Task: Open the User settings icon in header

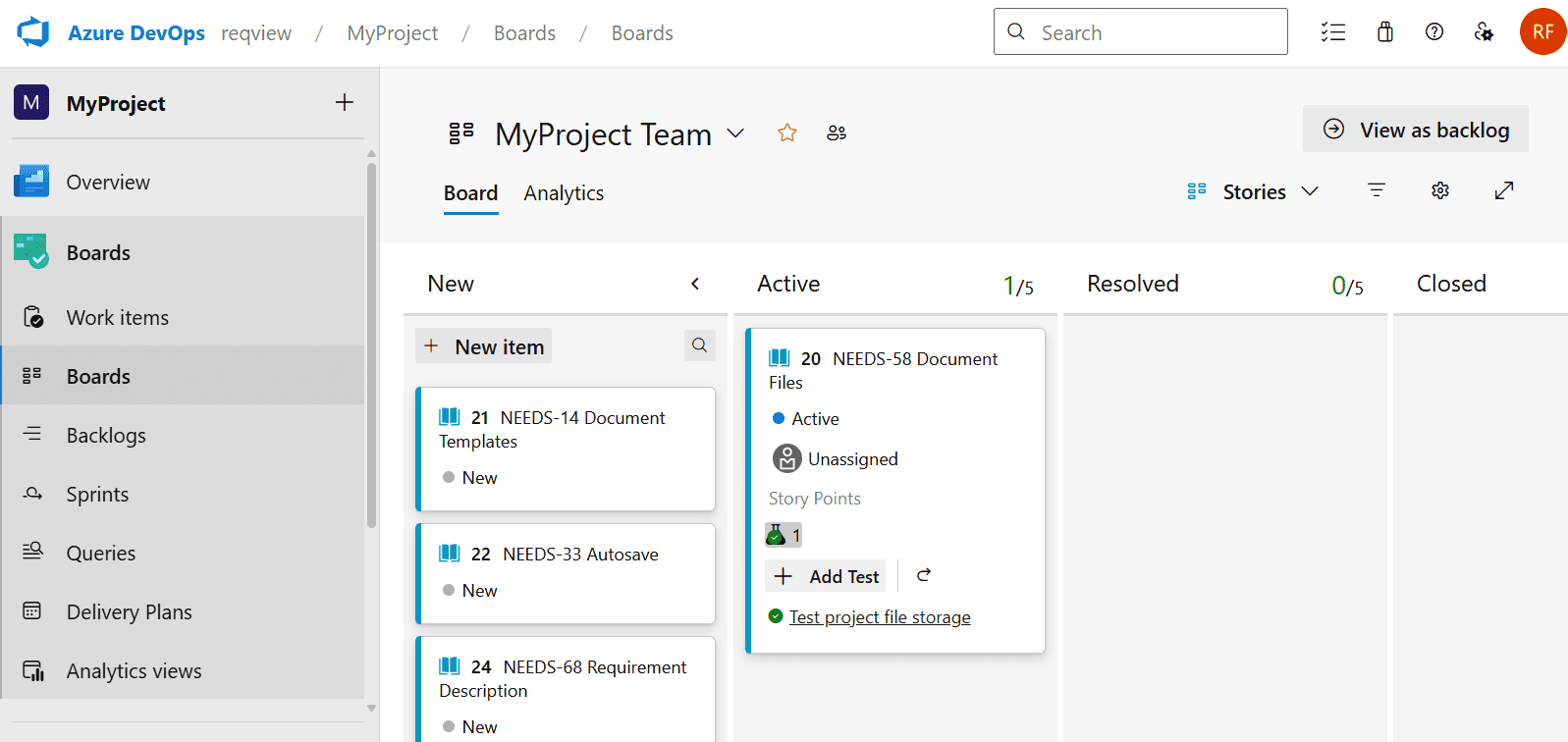Action: pyautogui.click(x=1484, y=32)
